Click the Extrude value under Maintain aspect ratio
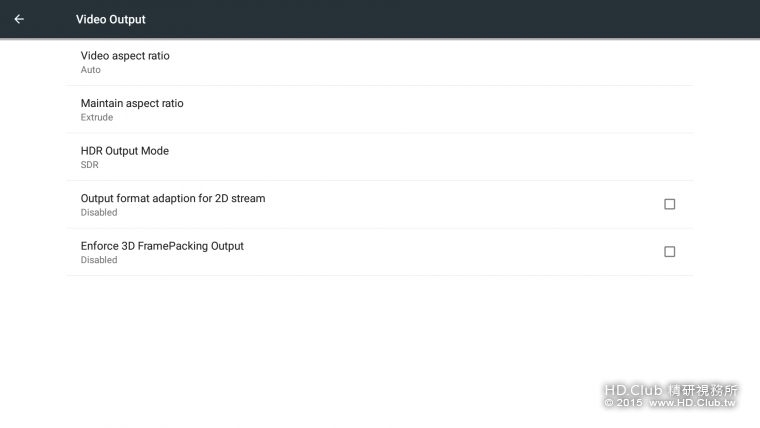Viewport: 760px width, 428px height. click(97, 117)
